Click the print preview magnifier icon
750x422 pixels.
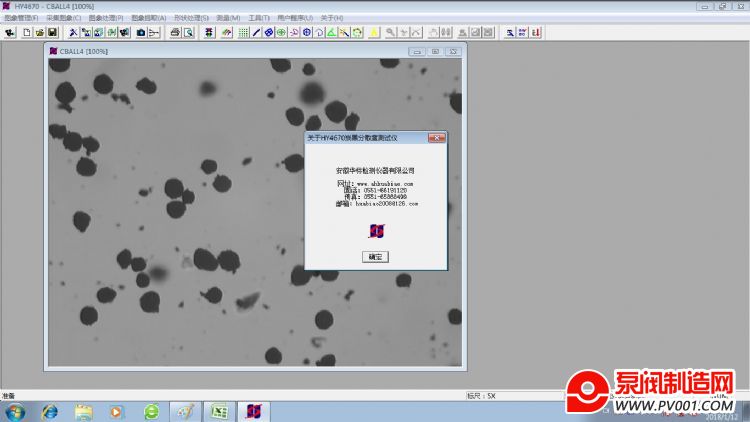(x=188, y=32)
